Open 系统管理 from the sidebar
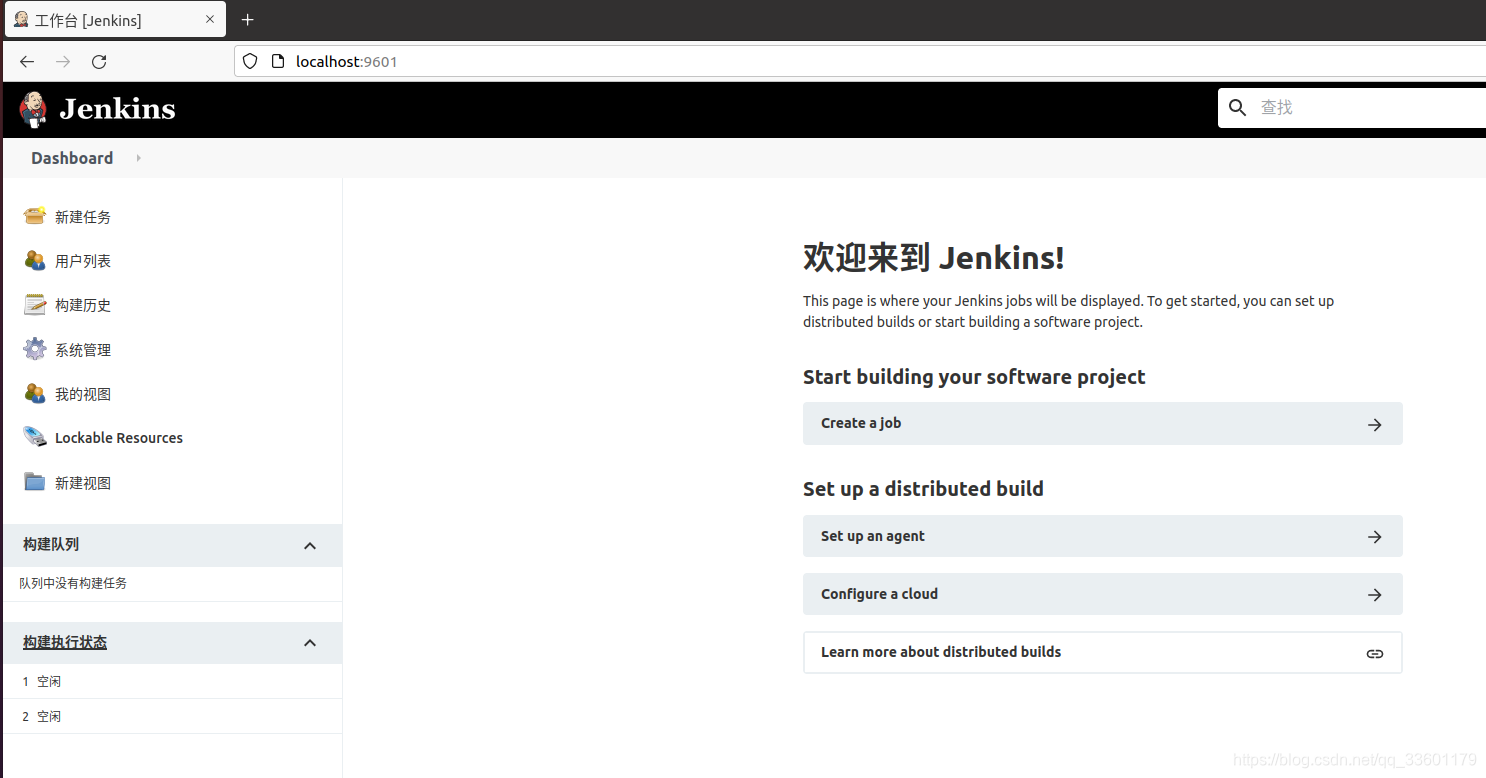This screenshot has width=1486, height=778. pyautogui.click(x=83, y=350)
